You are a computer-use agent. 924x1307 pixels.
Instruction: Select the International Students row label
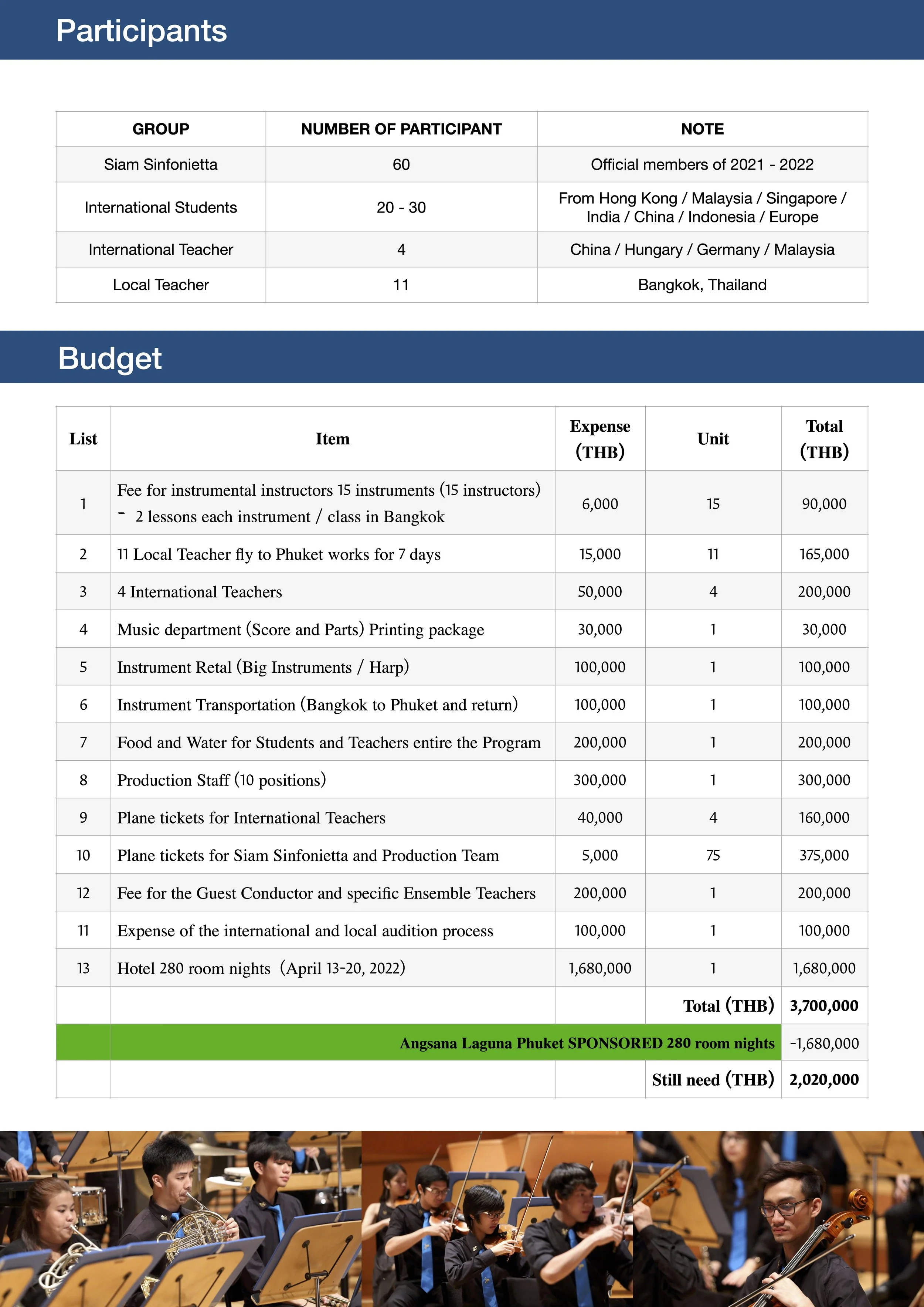(160, 207)
